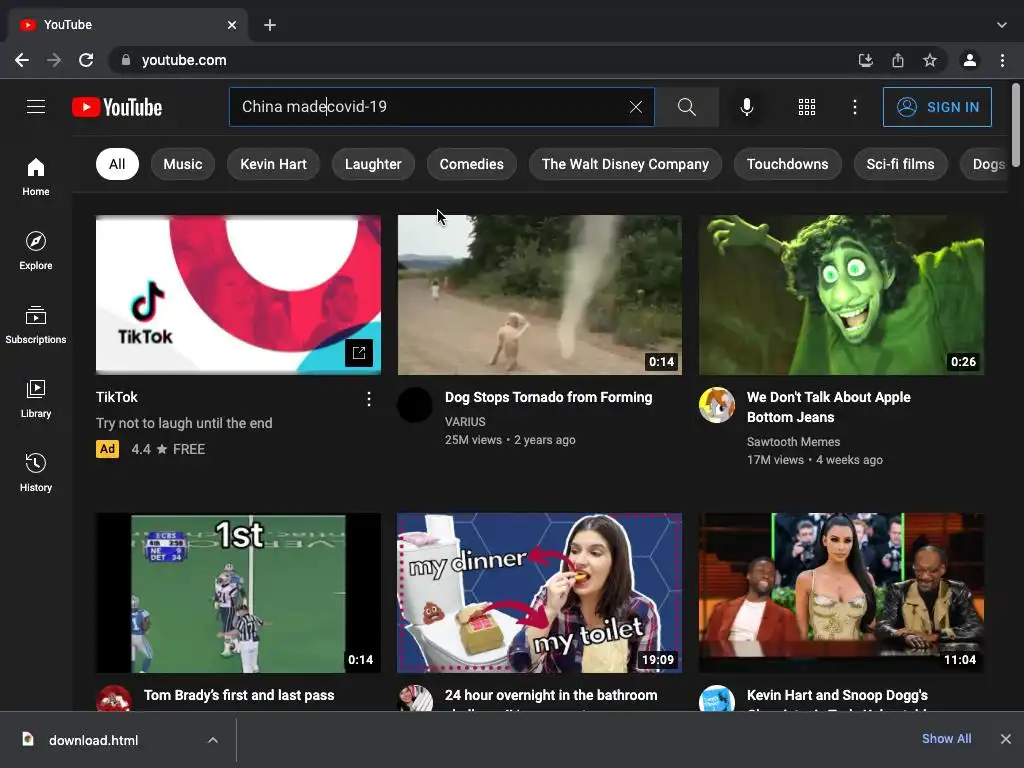1024x768 pixels.
Task: Clear the search box with the X
Action: pos(635,106)
